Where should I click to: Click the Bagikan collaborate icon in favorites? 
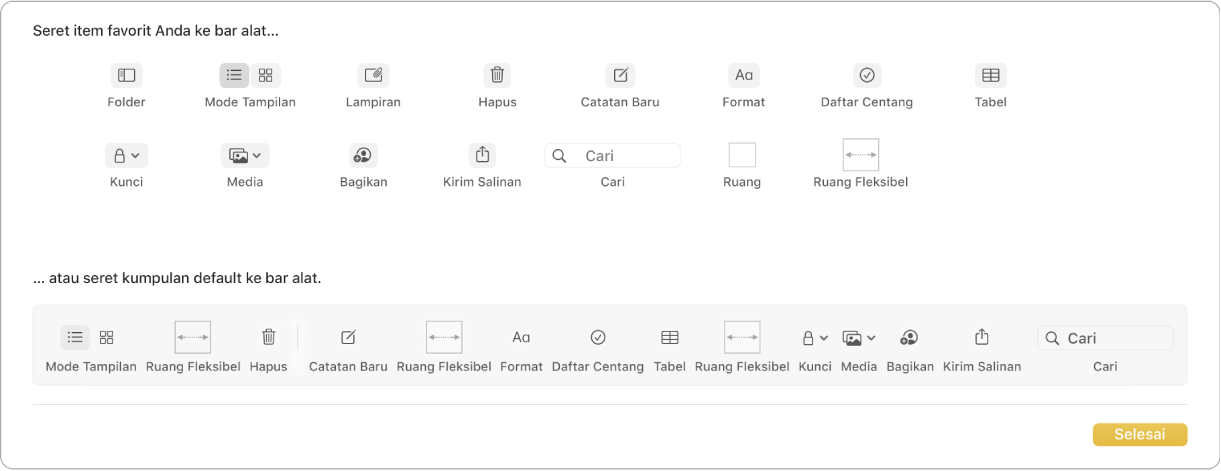coord(363,155)
